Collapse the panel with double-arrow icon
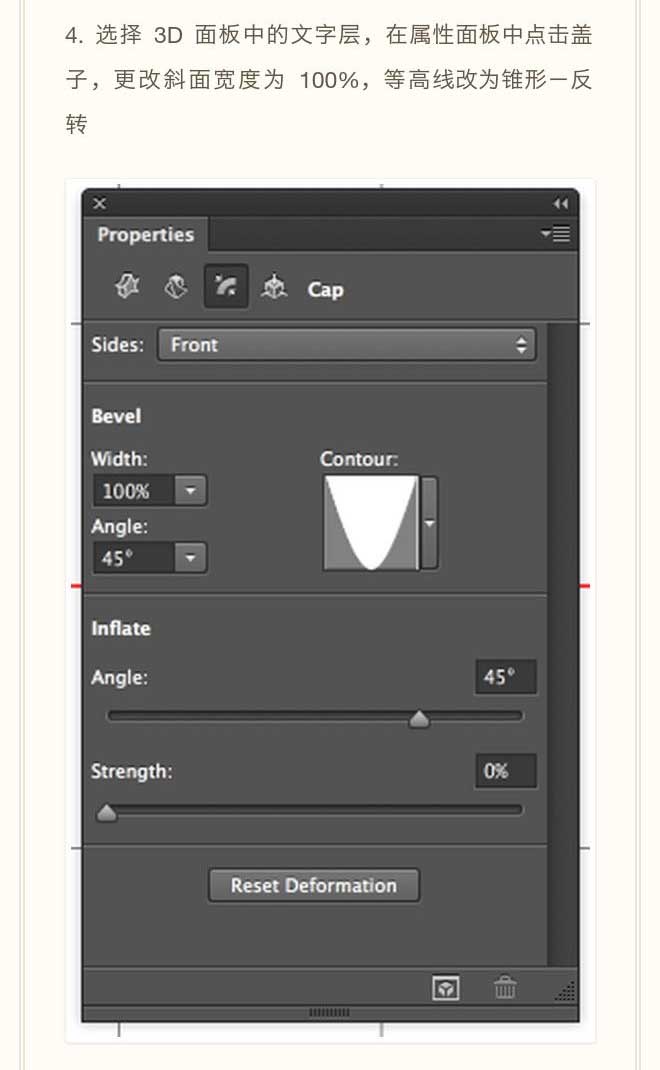Image resolution: width=660 pixels, height=1070 pixels. [560, 203]
